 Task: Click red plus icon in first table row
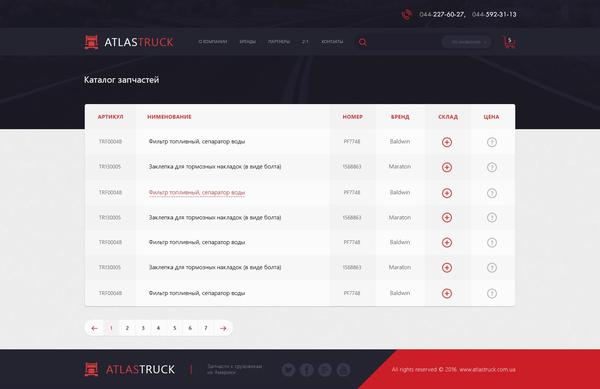447,142
